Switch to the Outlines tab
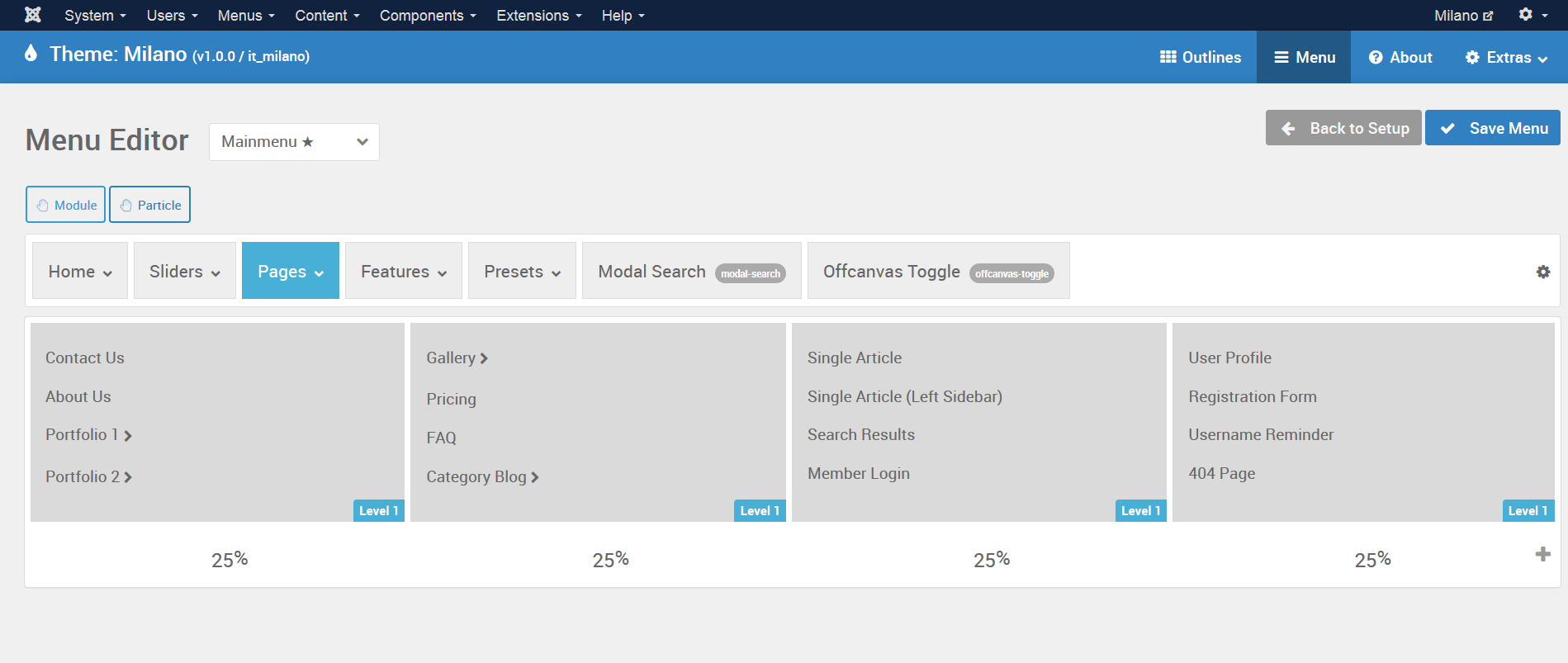 (x=1200, y=57)
